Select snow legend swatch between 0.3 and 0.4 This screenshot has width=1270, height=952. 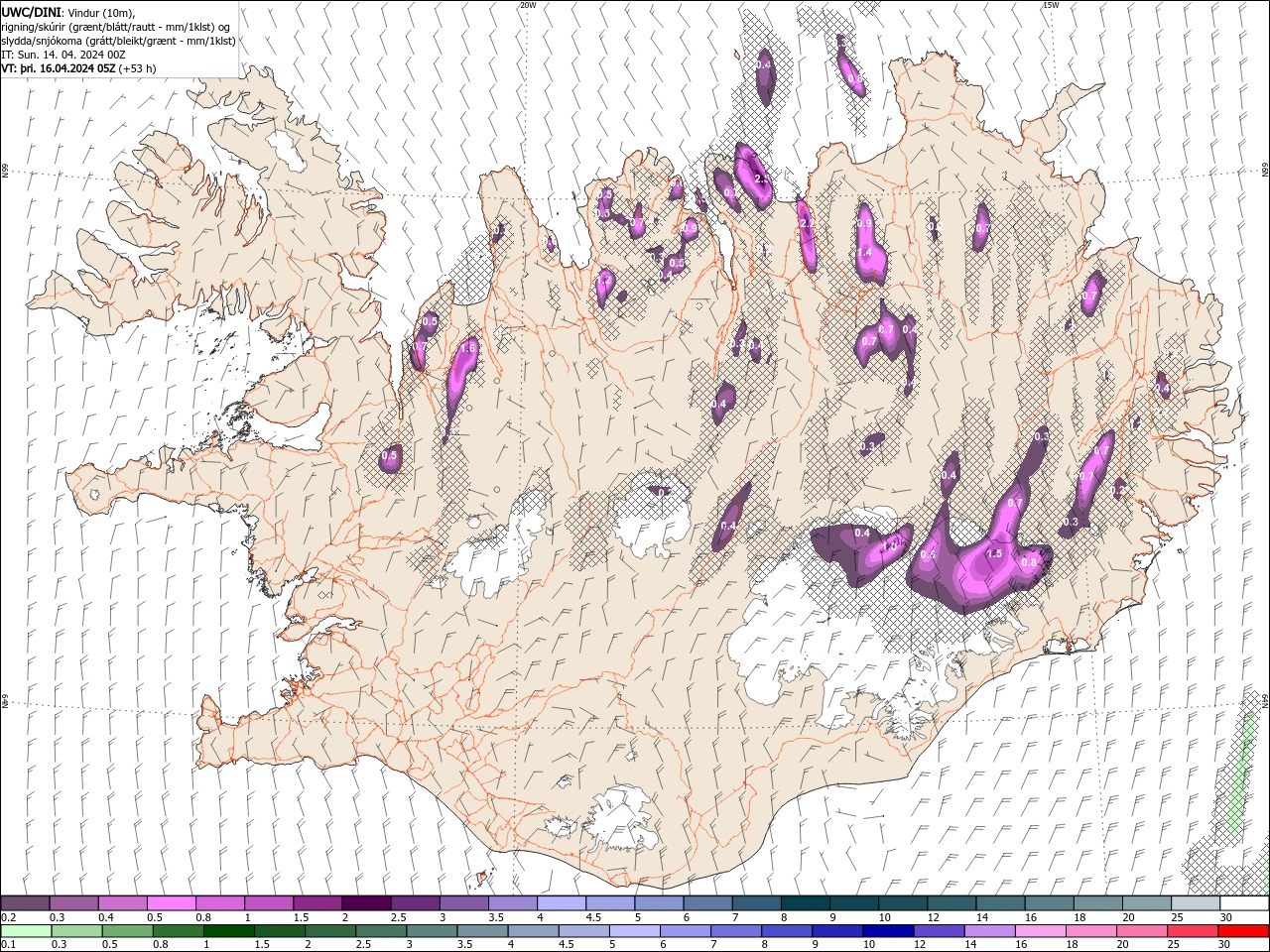click(x=73, y=903)
